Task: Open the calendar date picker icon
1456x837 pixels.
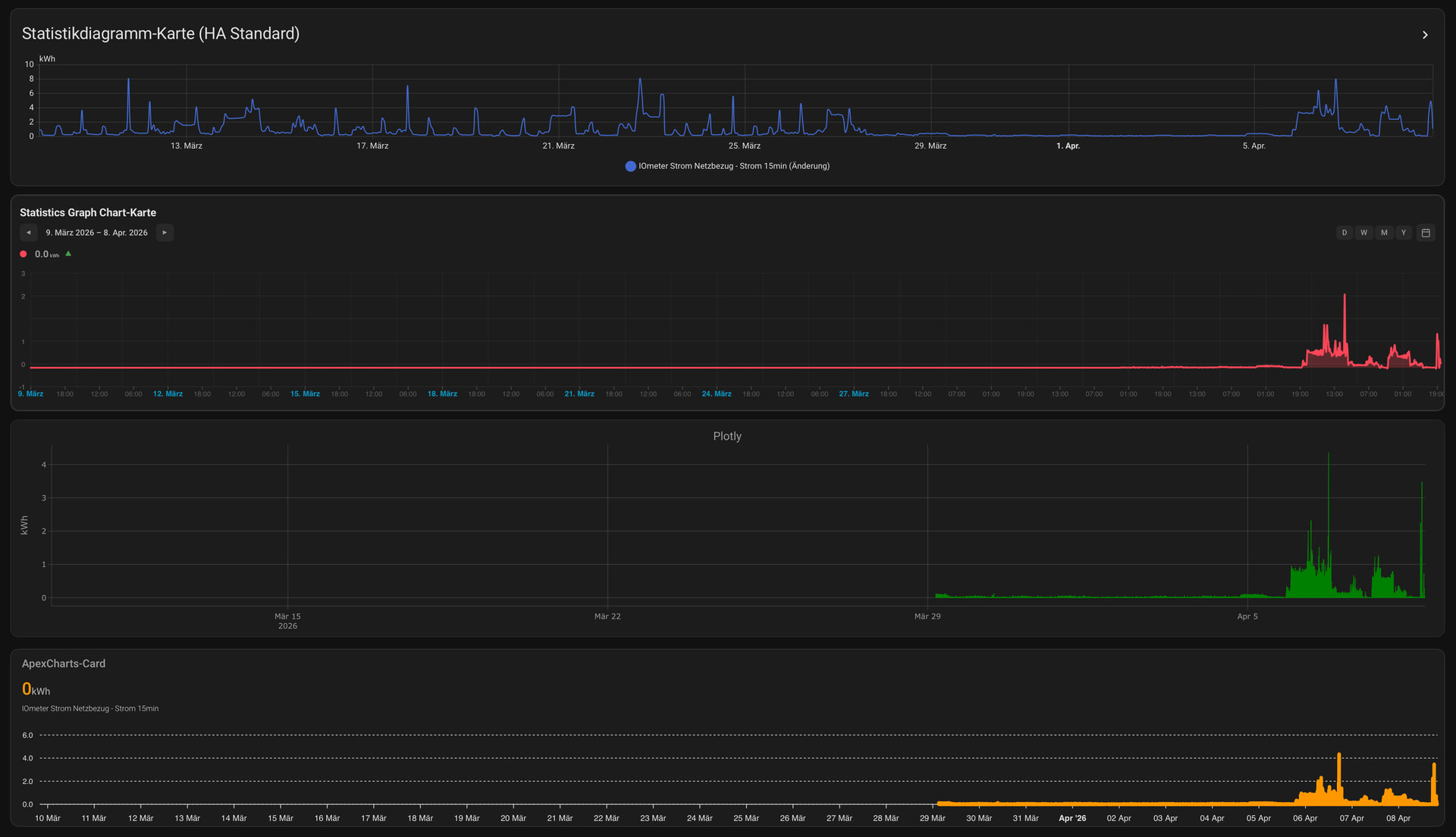Action: click(x=1426, y=233)
